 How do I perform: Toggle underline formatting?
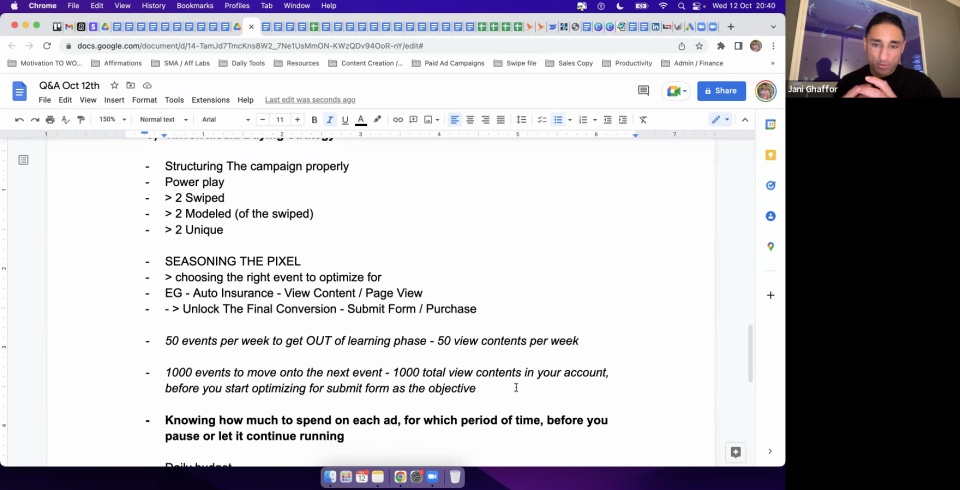point(345,119)
